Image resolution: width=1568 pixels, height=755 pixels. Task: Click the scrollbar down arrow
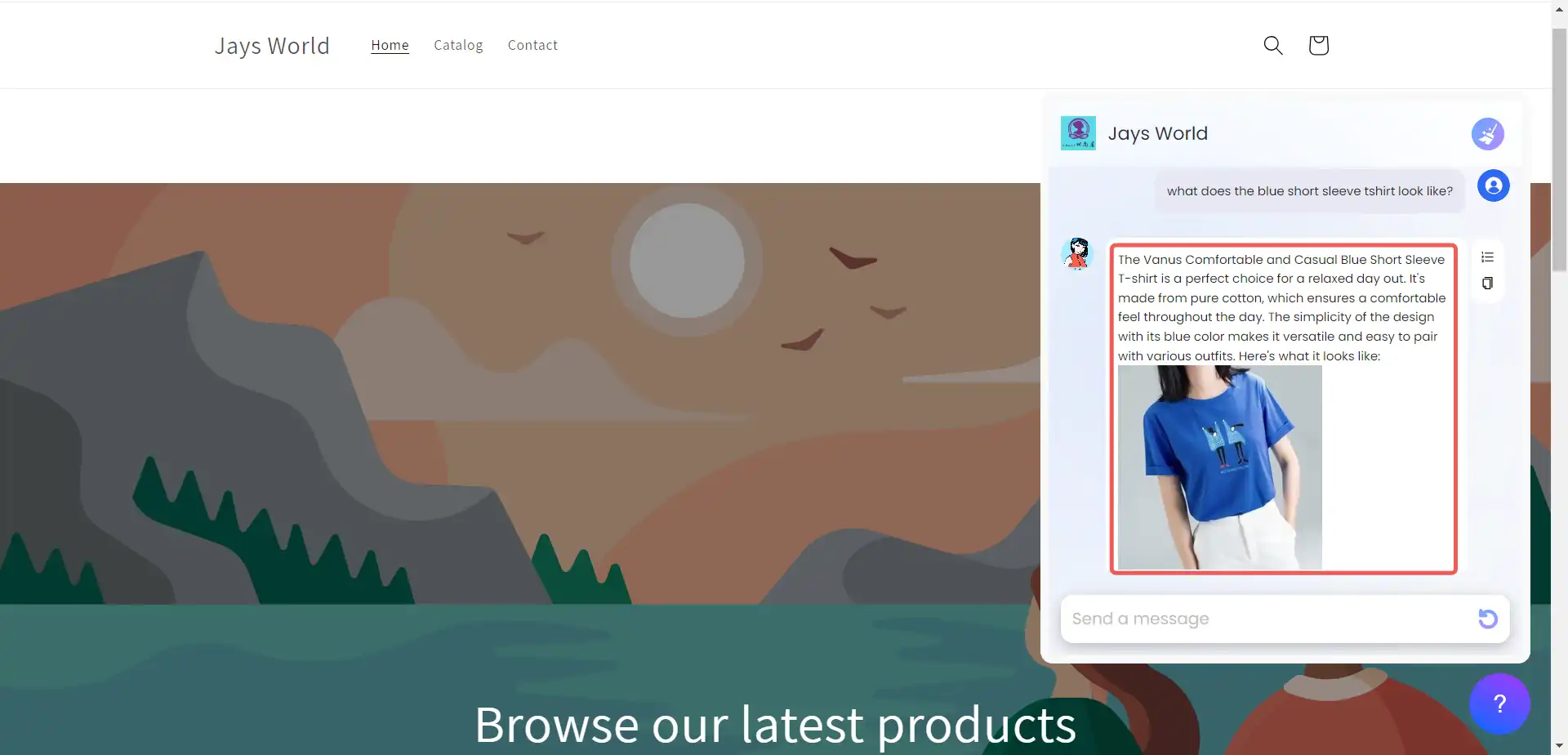(1559, 747)
